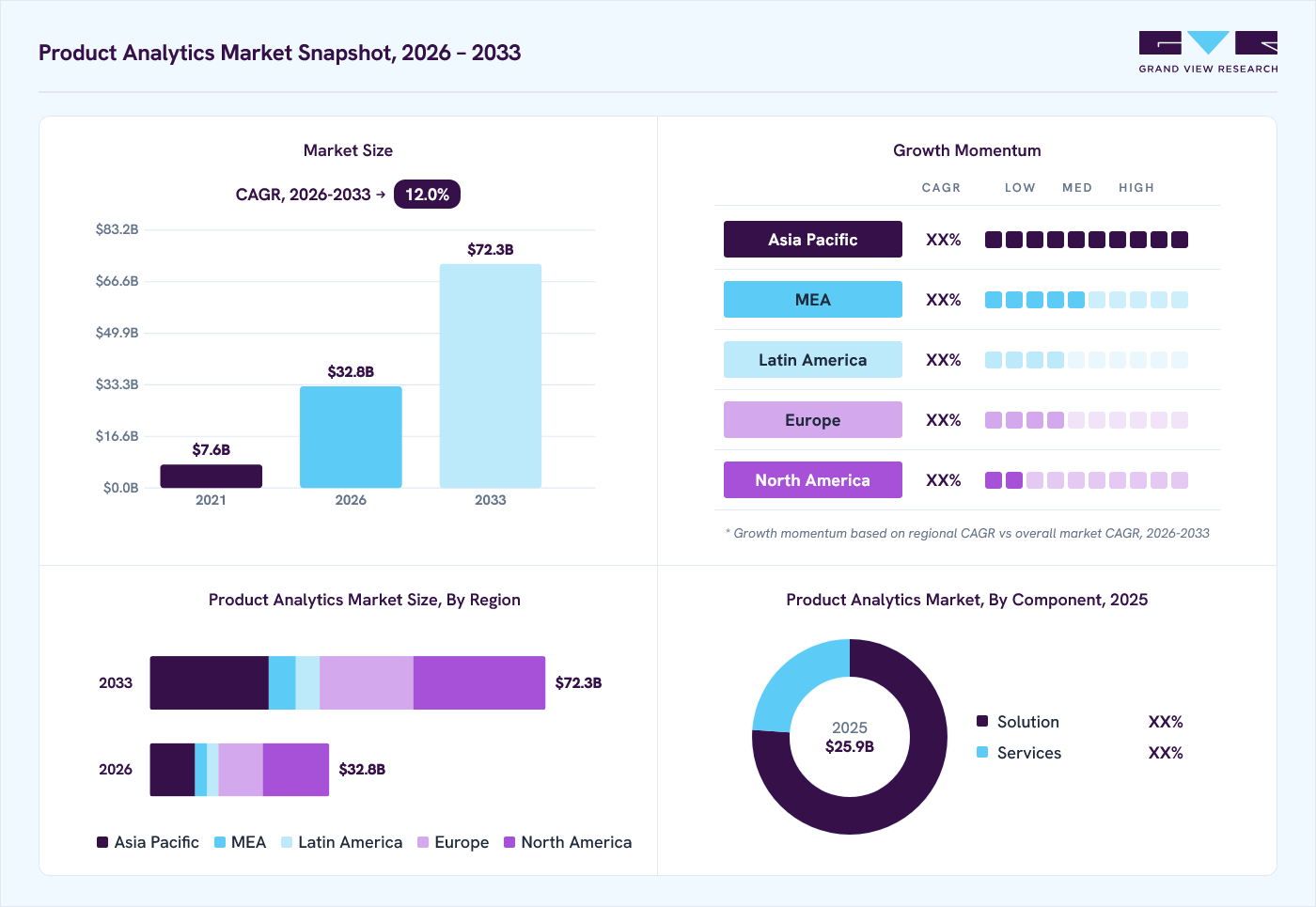Click the Services legend swatch
Screen dimensions: 1316x907
tap(982, 752)
